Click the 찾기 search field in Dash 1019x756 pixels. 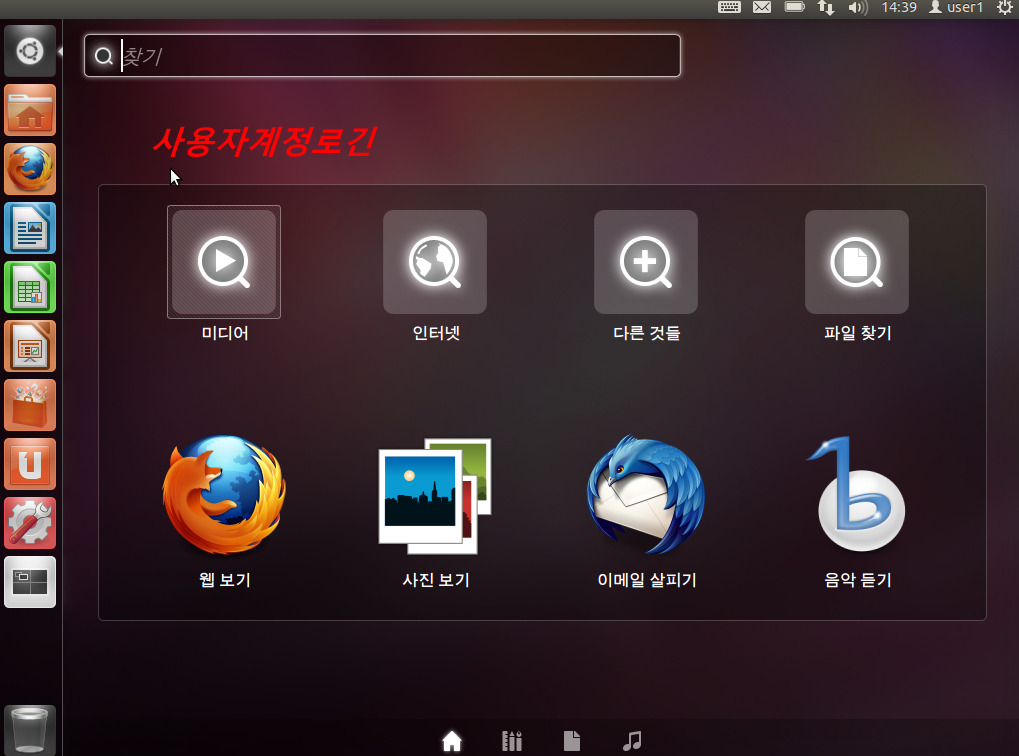(x=400, y=56)
